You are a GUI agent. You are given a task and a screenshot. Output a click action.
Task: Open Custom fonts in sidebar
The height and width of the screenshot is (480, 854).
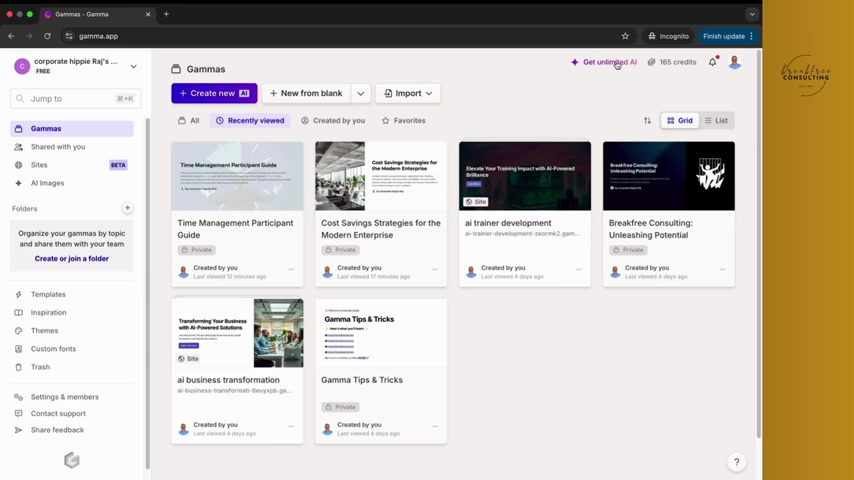pyautogui.click(x=72, y=349)
